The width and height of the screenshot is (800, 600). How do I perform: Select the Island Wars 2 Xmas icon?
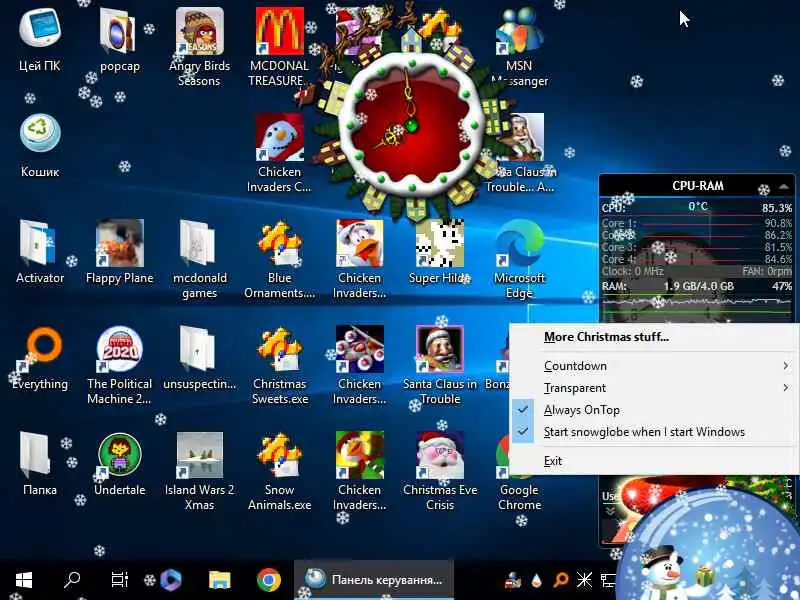(x=199, y=455)
